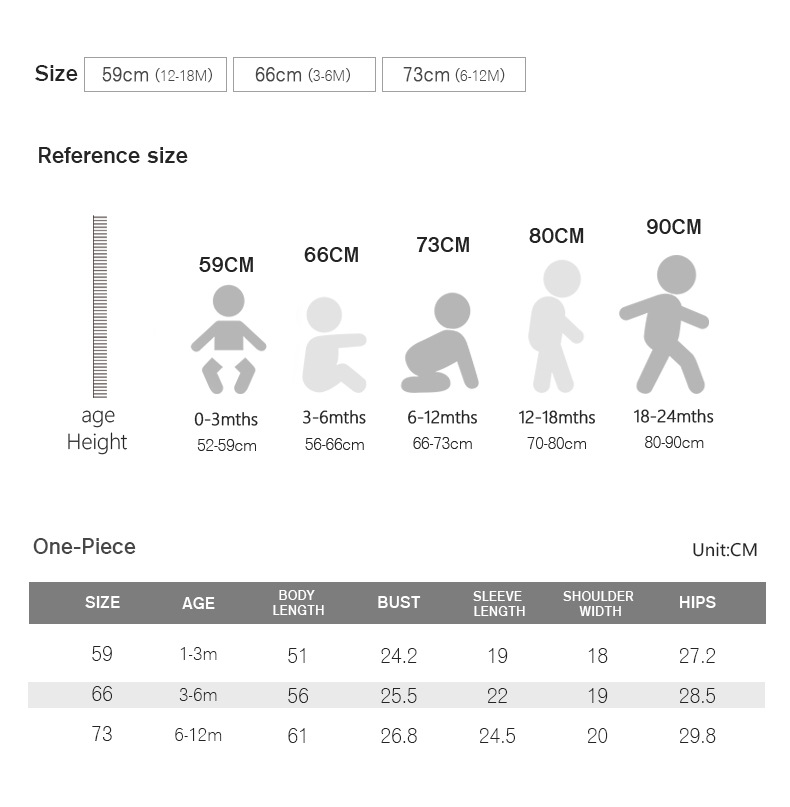This screenshot has width=790, height=807.
Task: Click the One-Piece table heading
Action: [84, 547]
